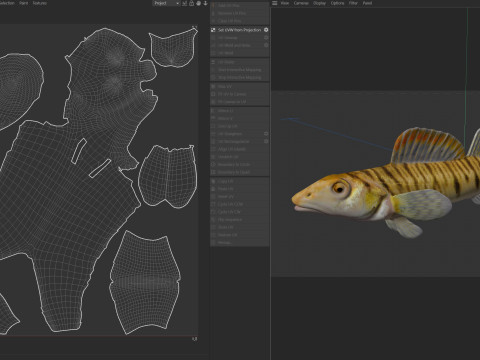Choose Clear UV Pins command
Screen dimensions: 480x360
(x=239, y=21)
